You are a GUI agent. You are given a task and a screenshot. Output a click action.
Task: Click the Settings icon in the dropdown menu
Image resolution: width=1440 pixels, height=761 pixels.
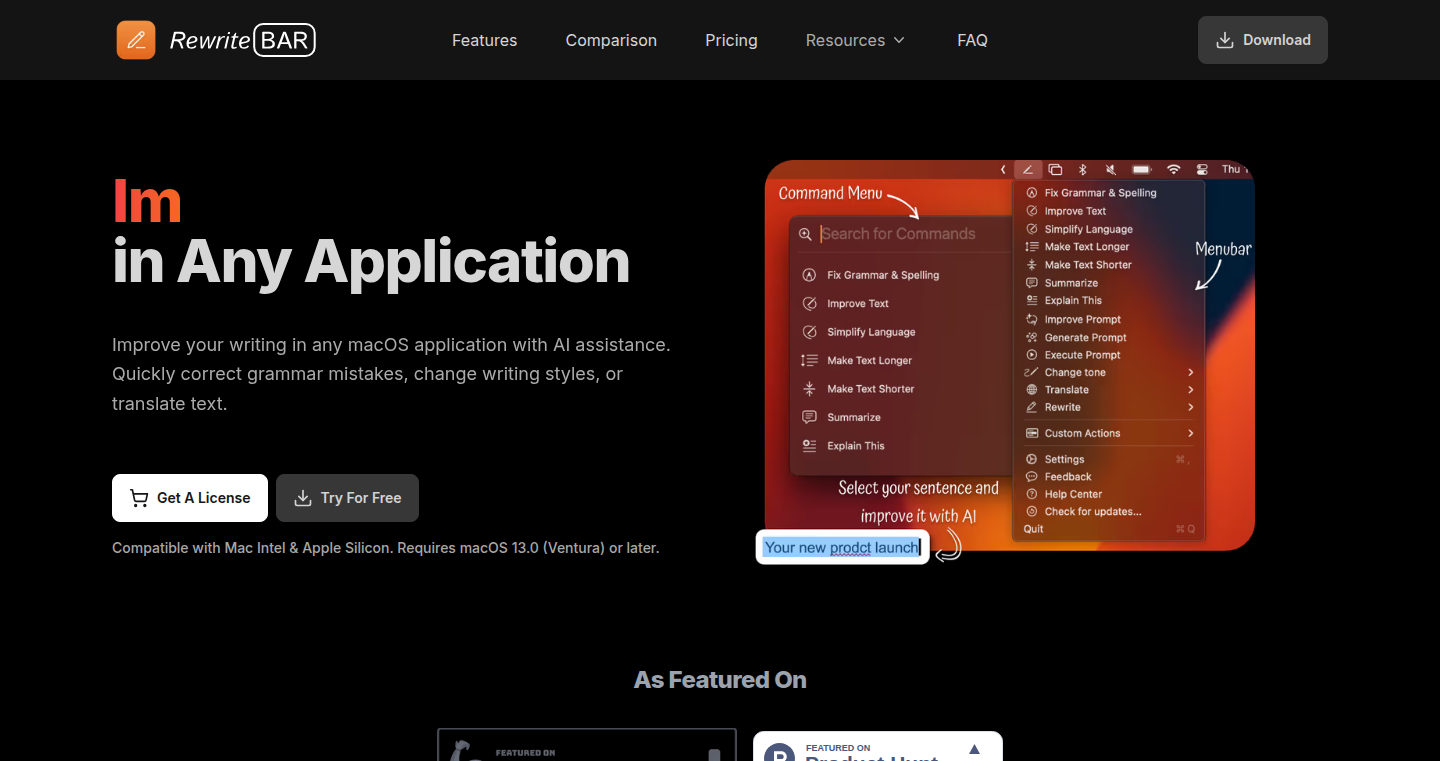(x=1032, y=459)
